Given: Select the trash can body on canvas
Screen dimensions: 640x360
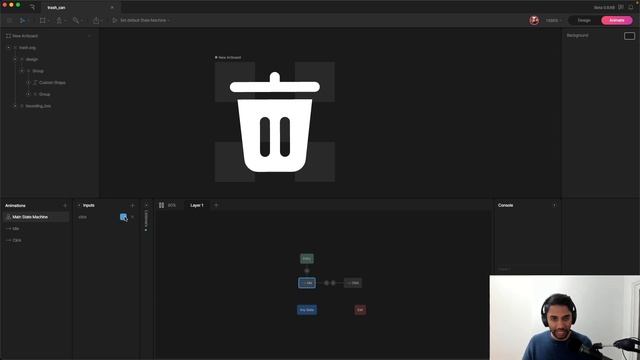Looking at the screenshot, I should point(275,136).
